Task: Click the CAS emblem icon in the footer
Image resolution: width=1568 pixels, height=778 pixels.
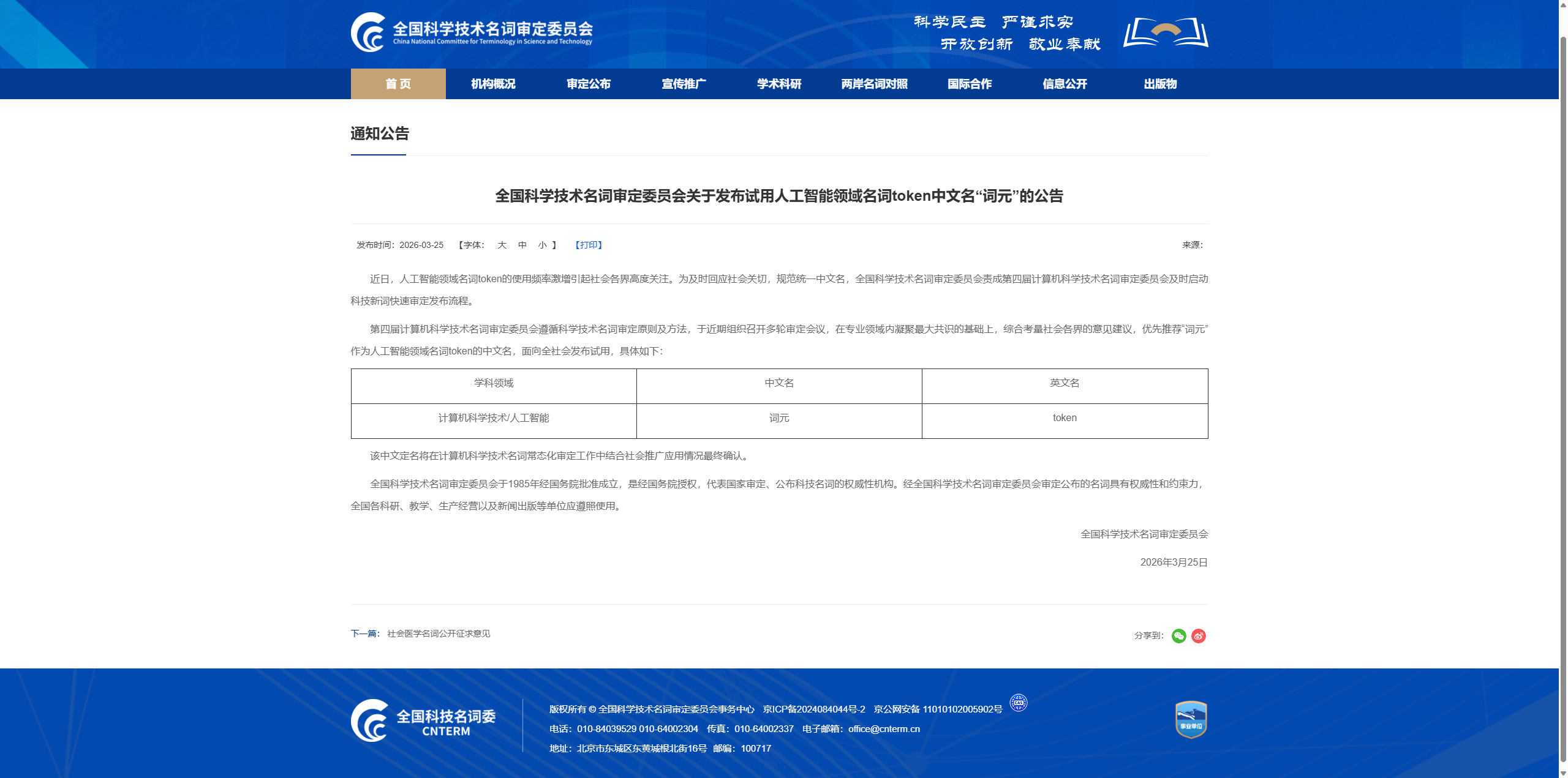Action: [1018, 703]
